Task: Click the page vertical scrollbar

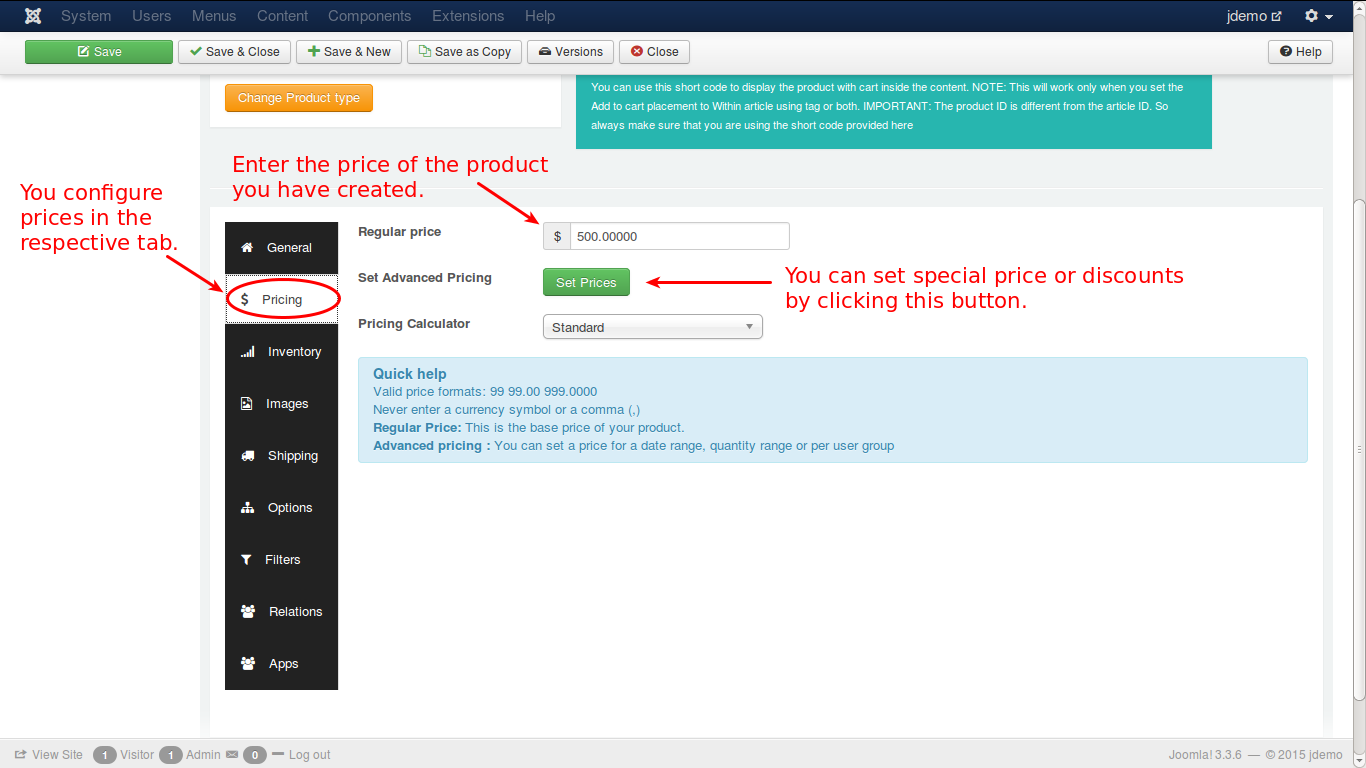Action: click(1358, 450)
